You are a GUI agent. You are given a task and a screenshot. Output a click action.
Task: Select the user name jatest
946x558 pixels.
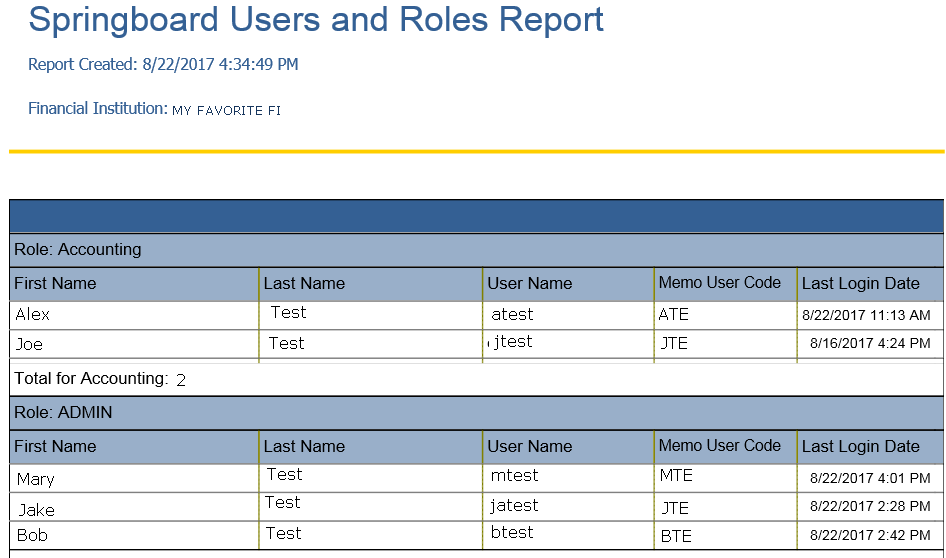pos(514,506)
